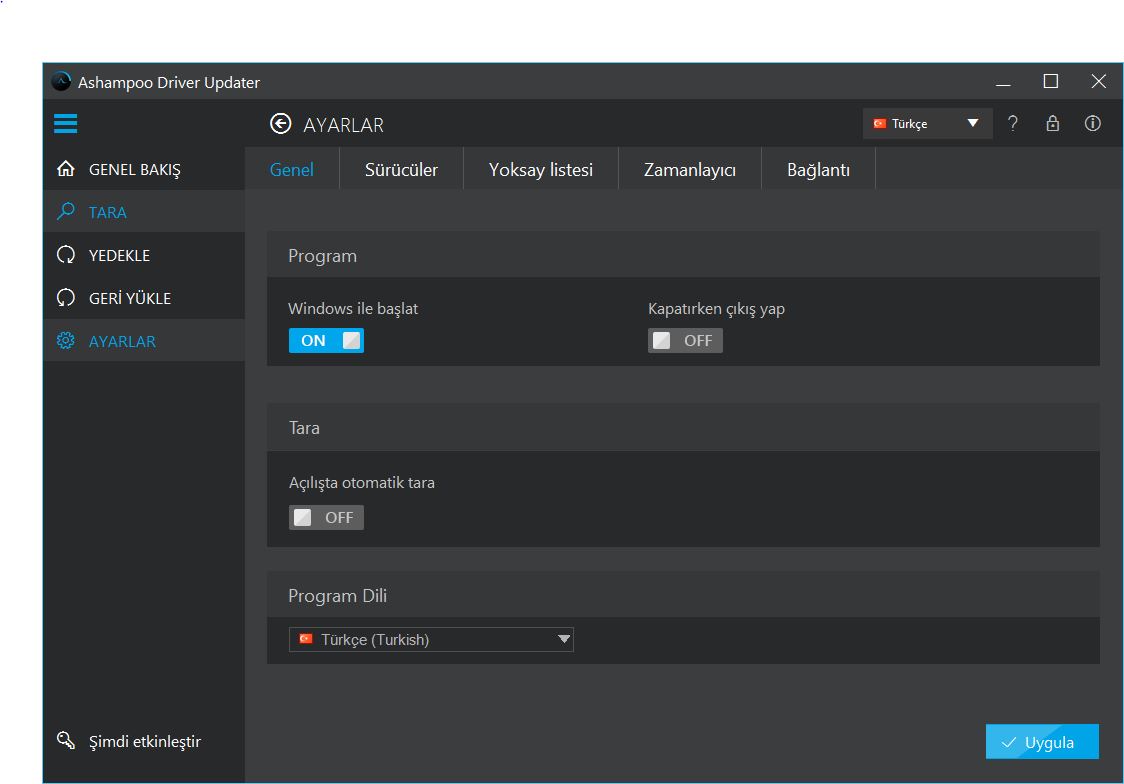Open the Yoksay listesi tab
Screen dimensions: 1124x784
[541, 170]
